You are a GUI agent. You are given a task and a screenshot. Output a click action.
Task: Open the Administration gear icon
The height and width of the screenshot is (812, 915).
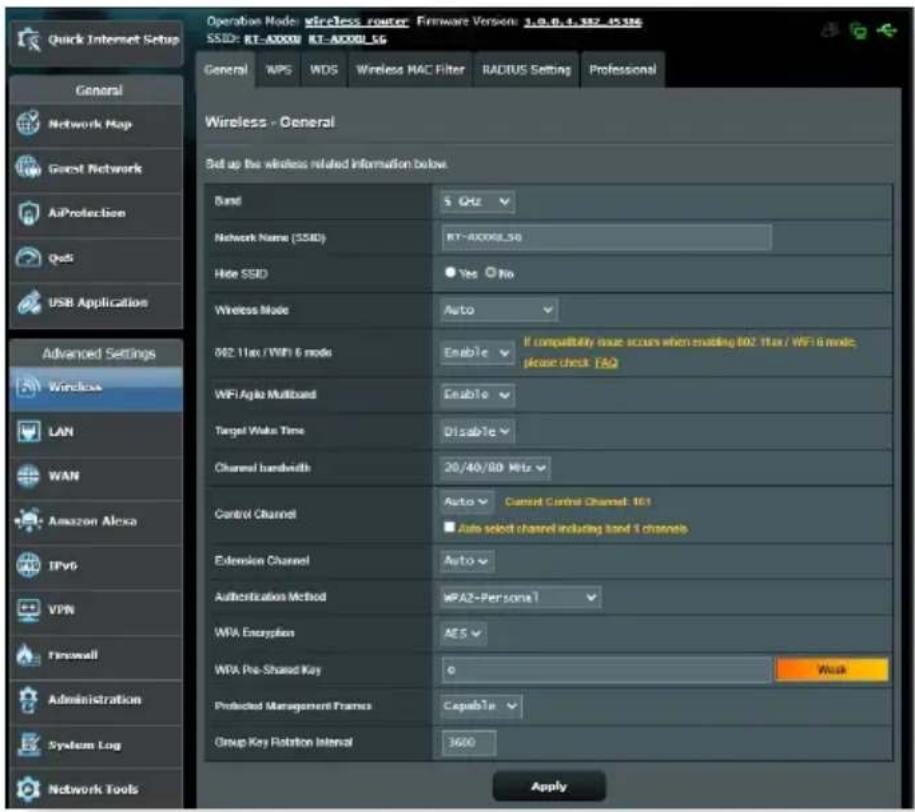point(28,699)
